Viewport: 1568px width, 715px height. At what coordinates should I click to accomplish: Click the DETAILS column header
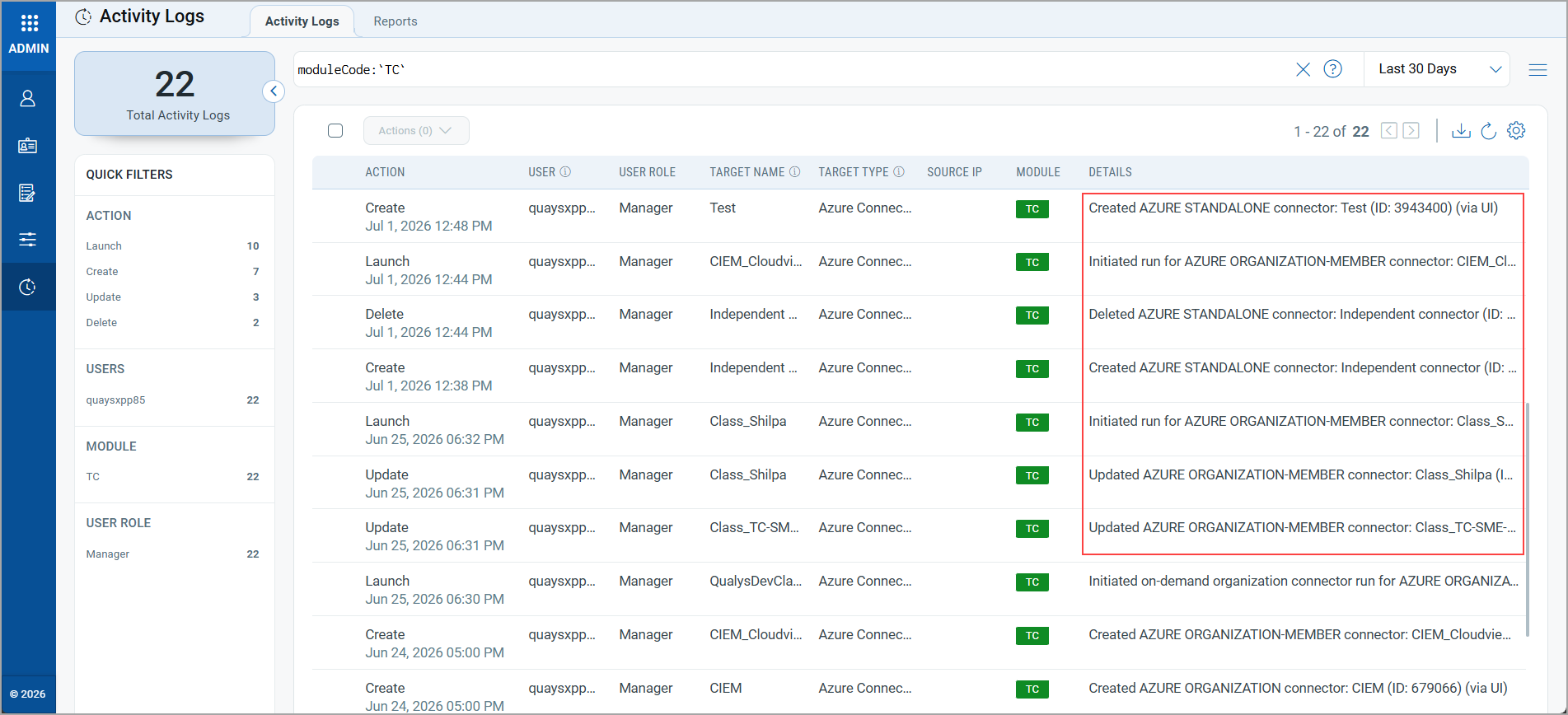[1110, 172]
